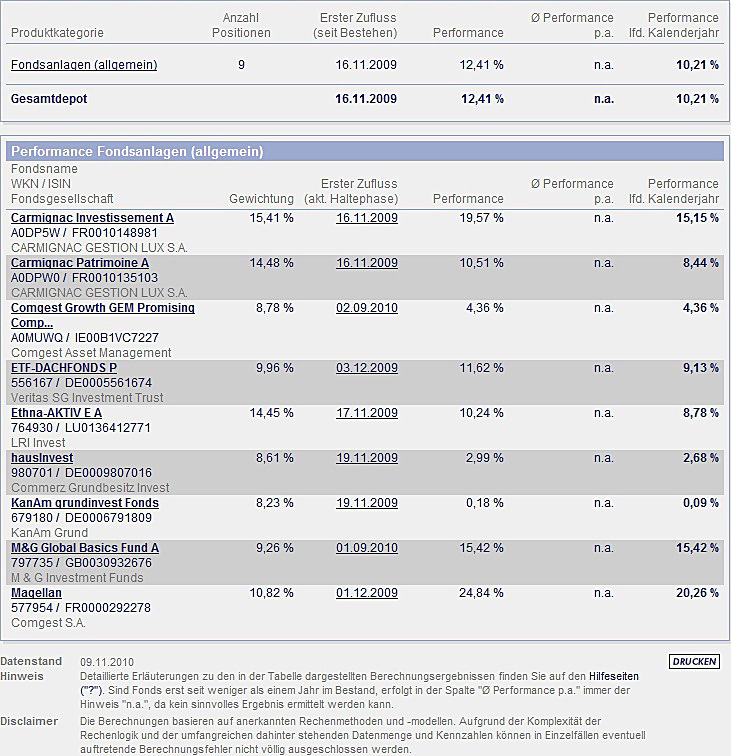The width and height of the screenshot is (731, 756).
Task: Select the Carmignac Patrimoine A fund link
Action: point(80,263)
